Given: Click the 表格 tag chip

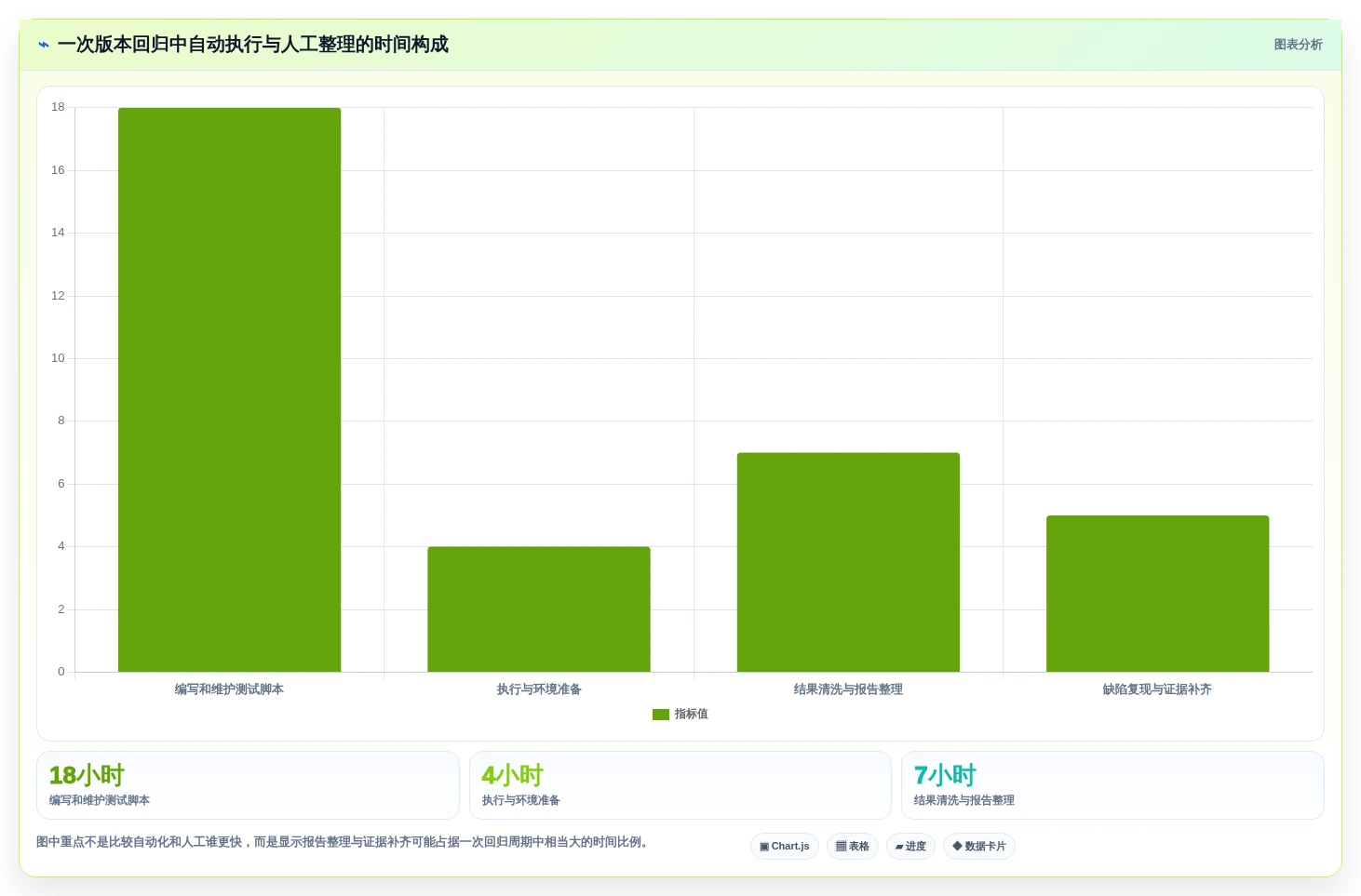Looking at the screenshot, I should [x=853, y=847].
